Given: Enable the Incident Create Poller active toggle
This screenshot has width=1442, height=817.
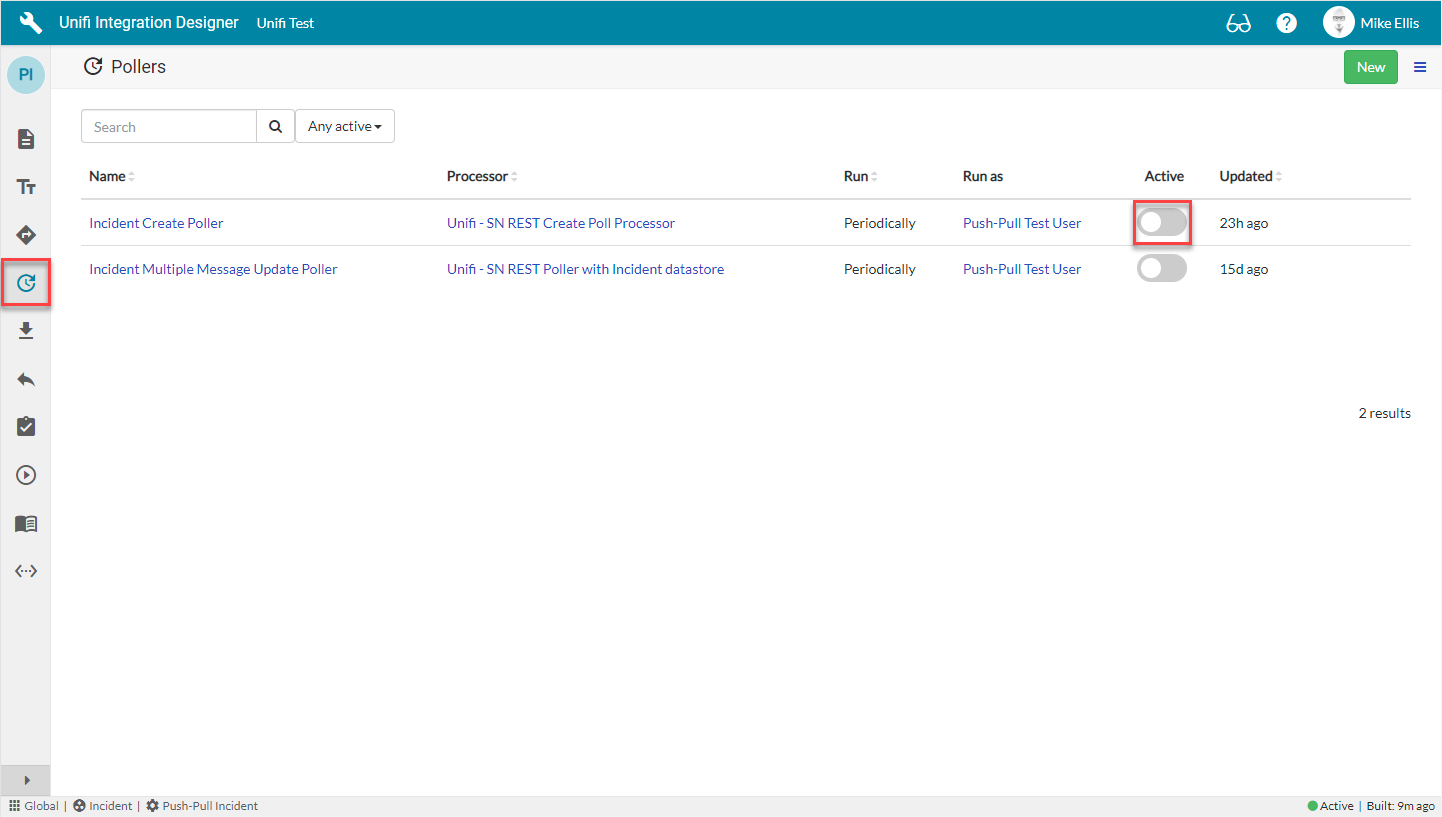Looking at the screenshot, I should [x=1161, y=223].
